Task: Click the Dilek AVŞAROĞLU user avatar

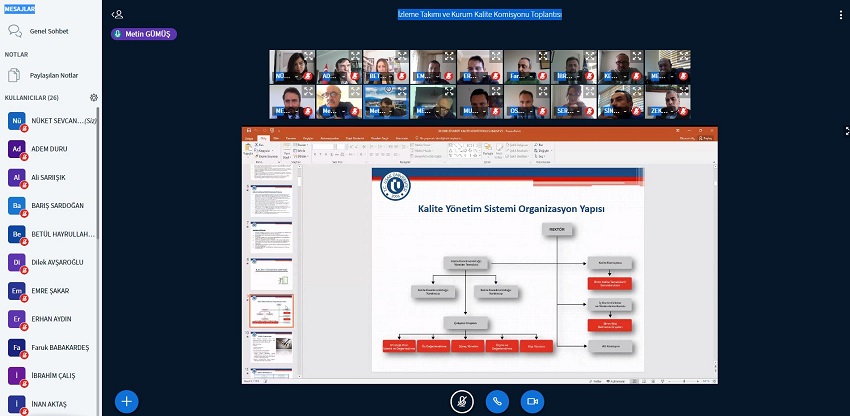Action: pos(16,262)
